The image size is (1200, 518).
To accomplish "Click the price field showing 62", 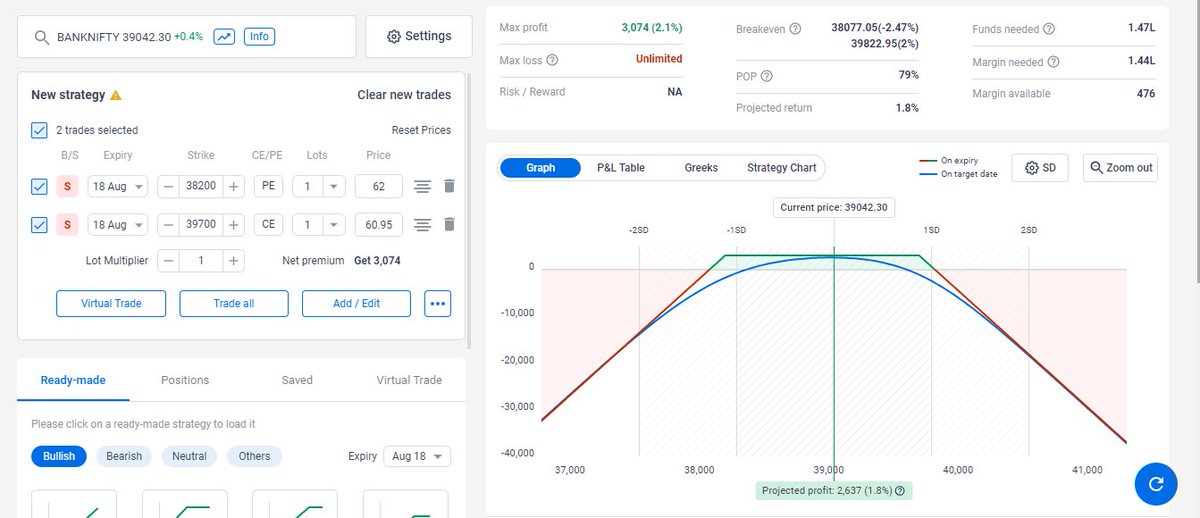I will (x=378, y=186).
